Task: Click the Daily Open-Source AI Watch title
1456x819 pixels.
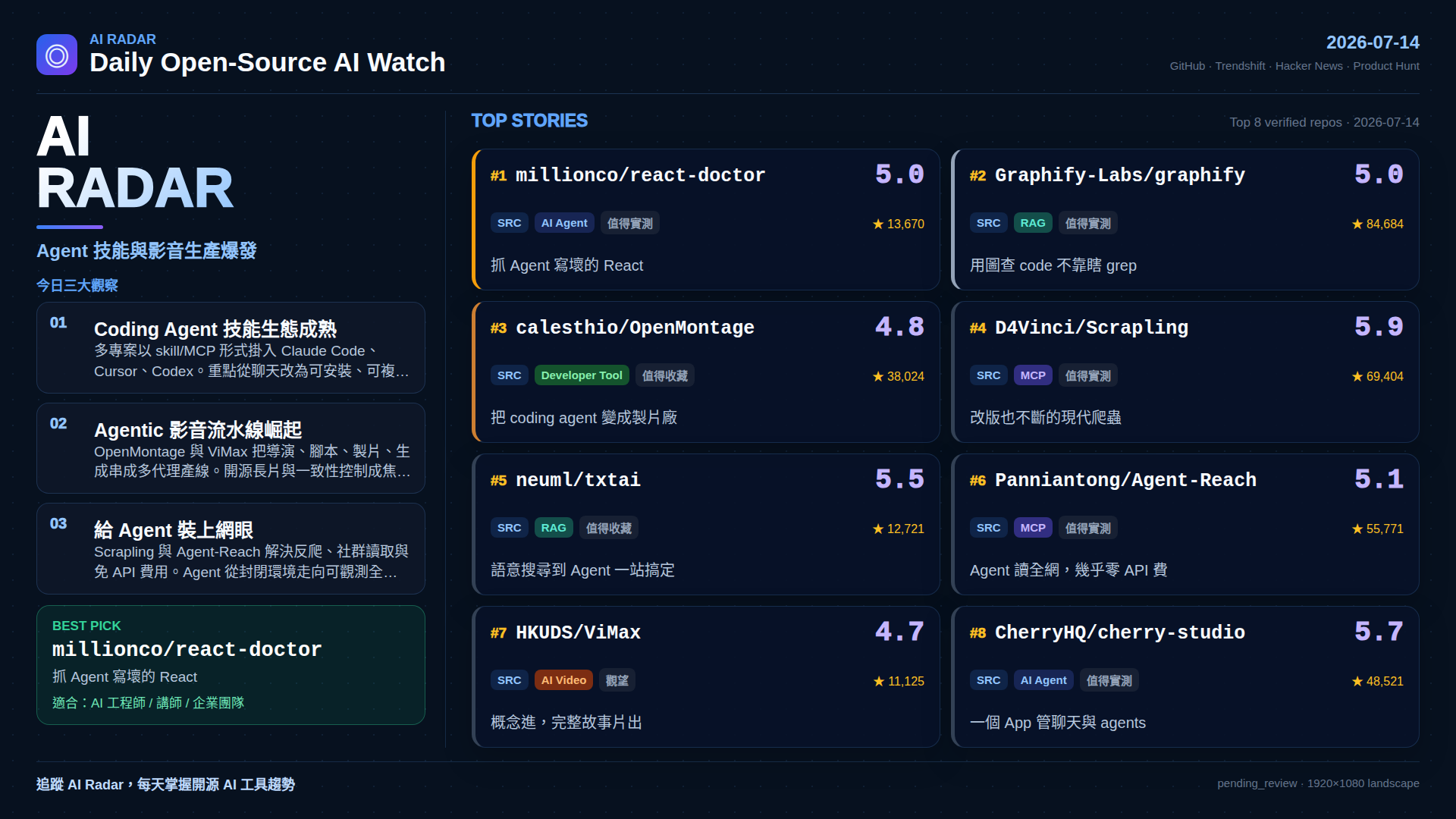Action: click(x=267, y=62)
